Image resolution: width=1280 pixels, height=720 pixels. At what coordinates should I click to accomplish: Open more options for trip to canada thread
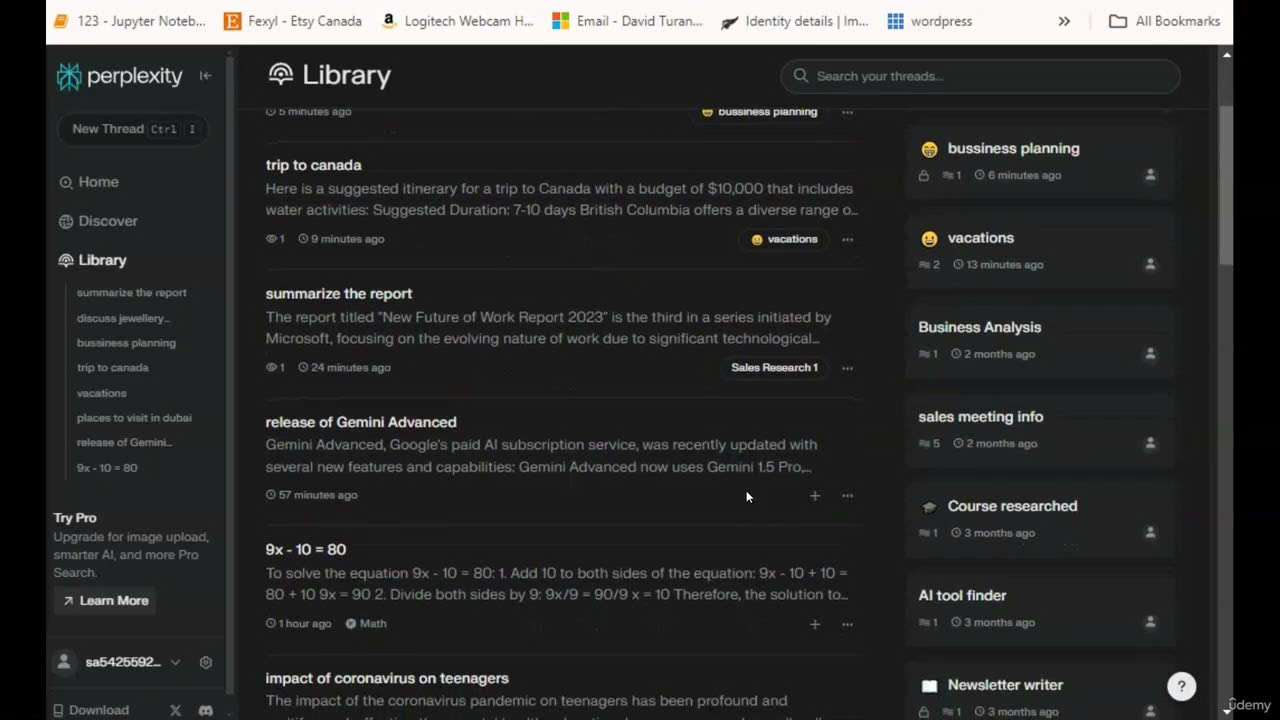tap(848, 240)
